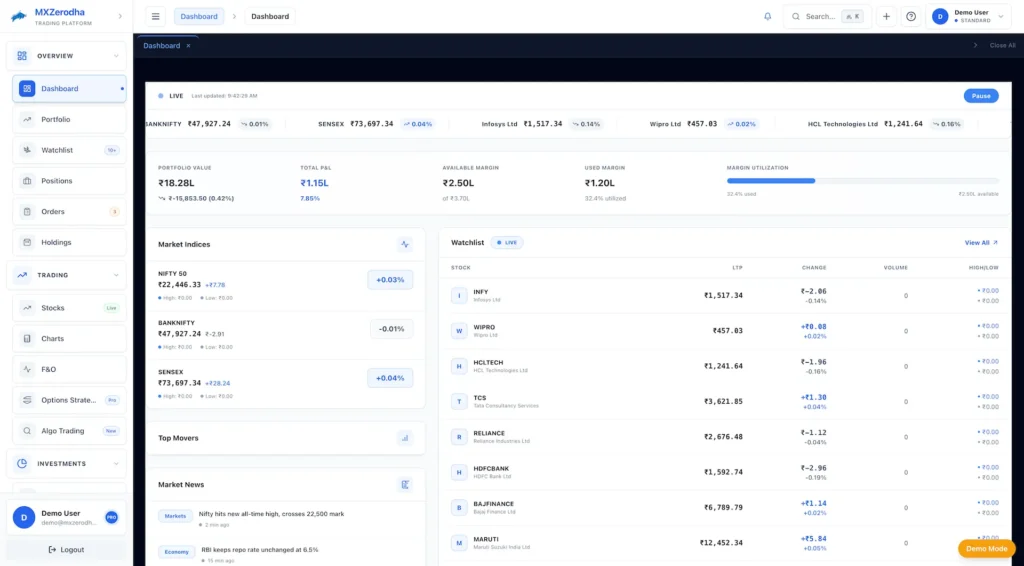Click the Logout button
The image size is (1024, 566).
coord(66,550)
